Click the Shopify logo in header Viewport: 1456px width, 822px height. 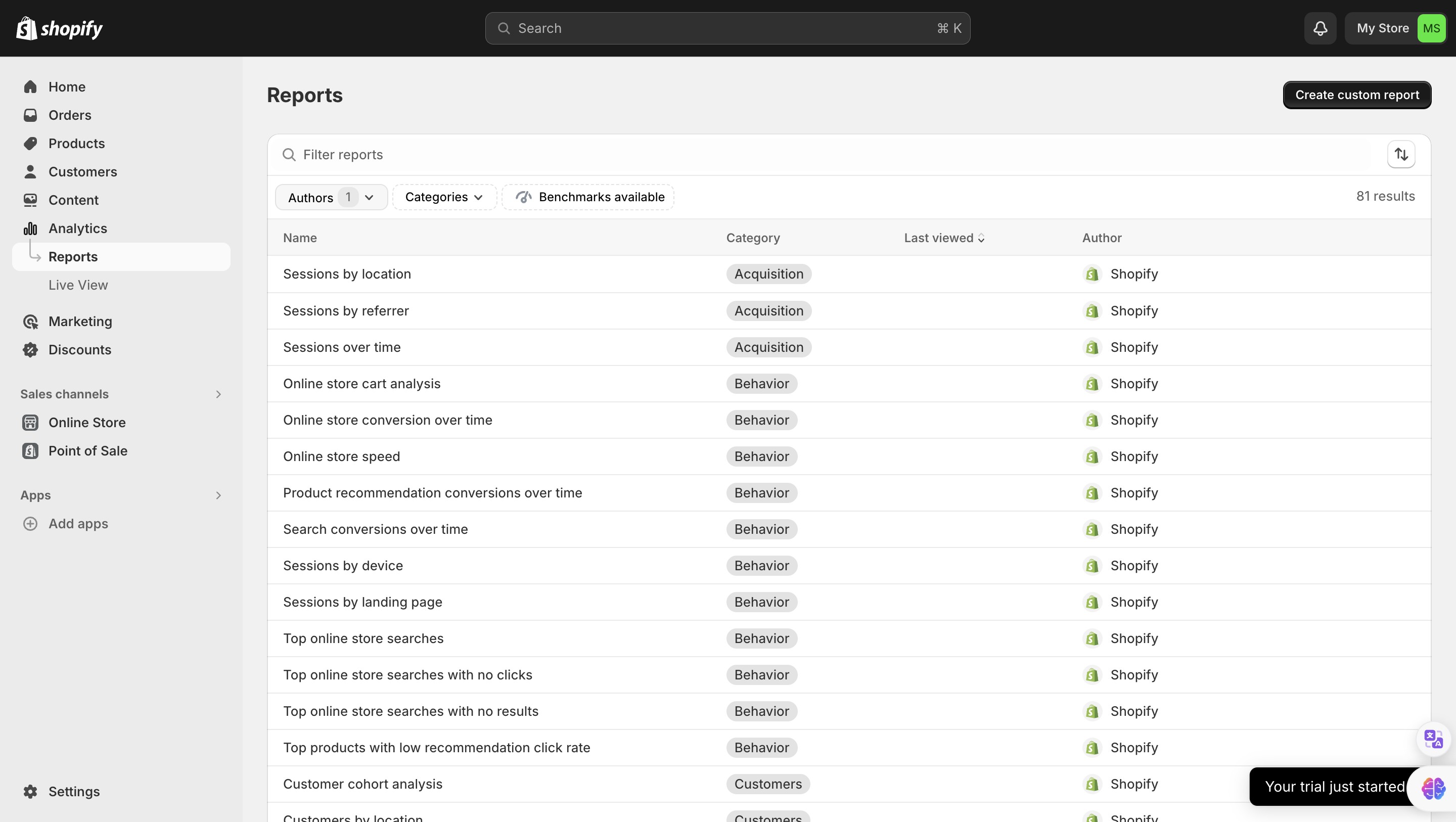point(59,28)
